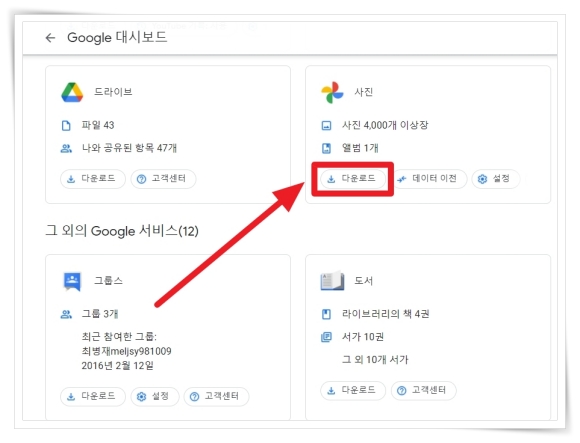Click the 도서 card title
Image resolution: width=580 pixels, height=443 pixels.
364,281
